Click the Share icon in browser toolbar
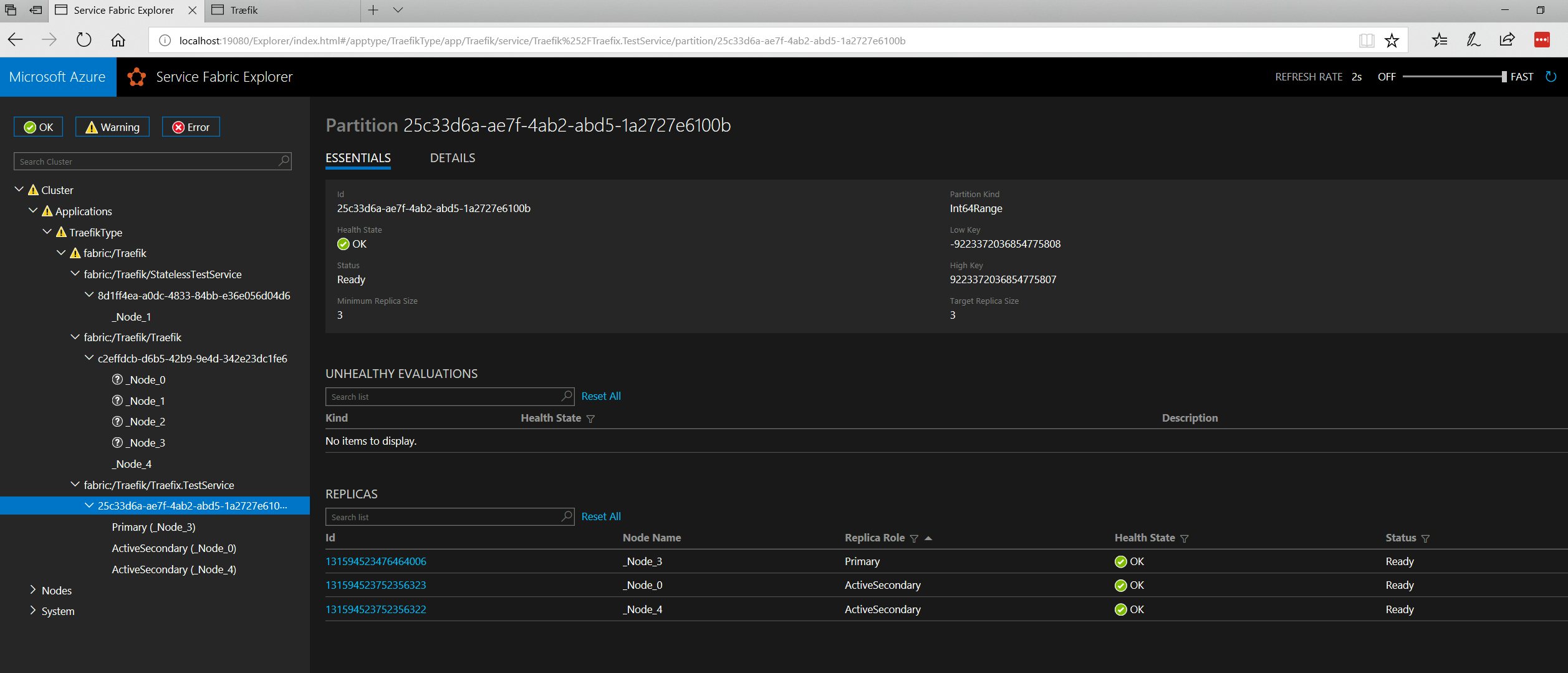 pos(1508,41)
